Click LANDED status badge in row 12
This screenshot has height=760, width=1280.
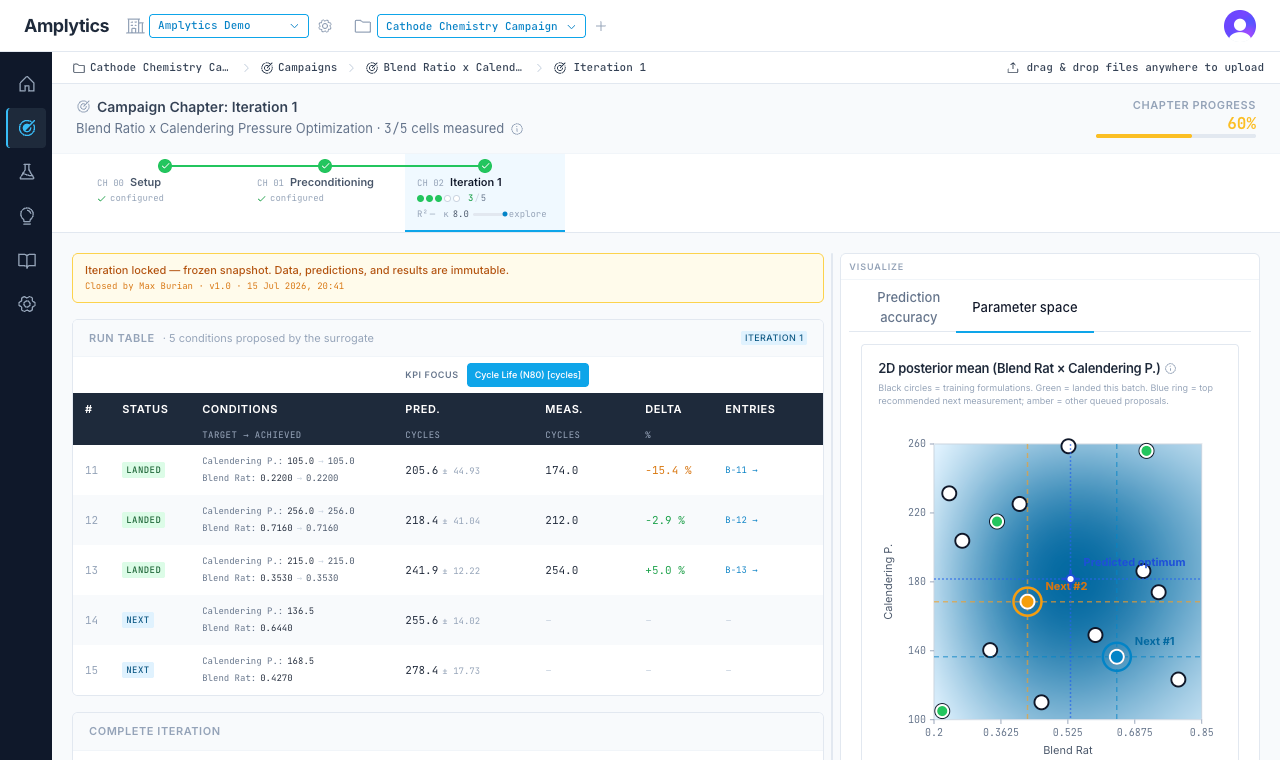point(144,520)
